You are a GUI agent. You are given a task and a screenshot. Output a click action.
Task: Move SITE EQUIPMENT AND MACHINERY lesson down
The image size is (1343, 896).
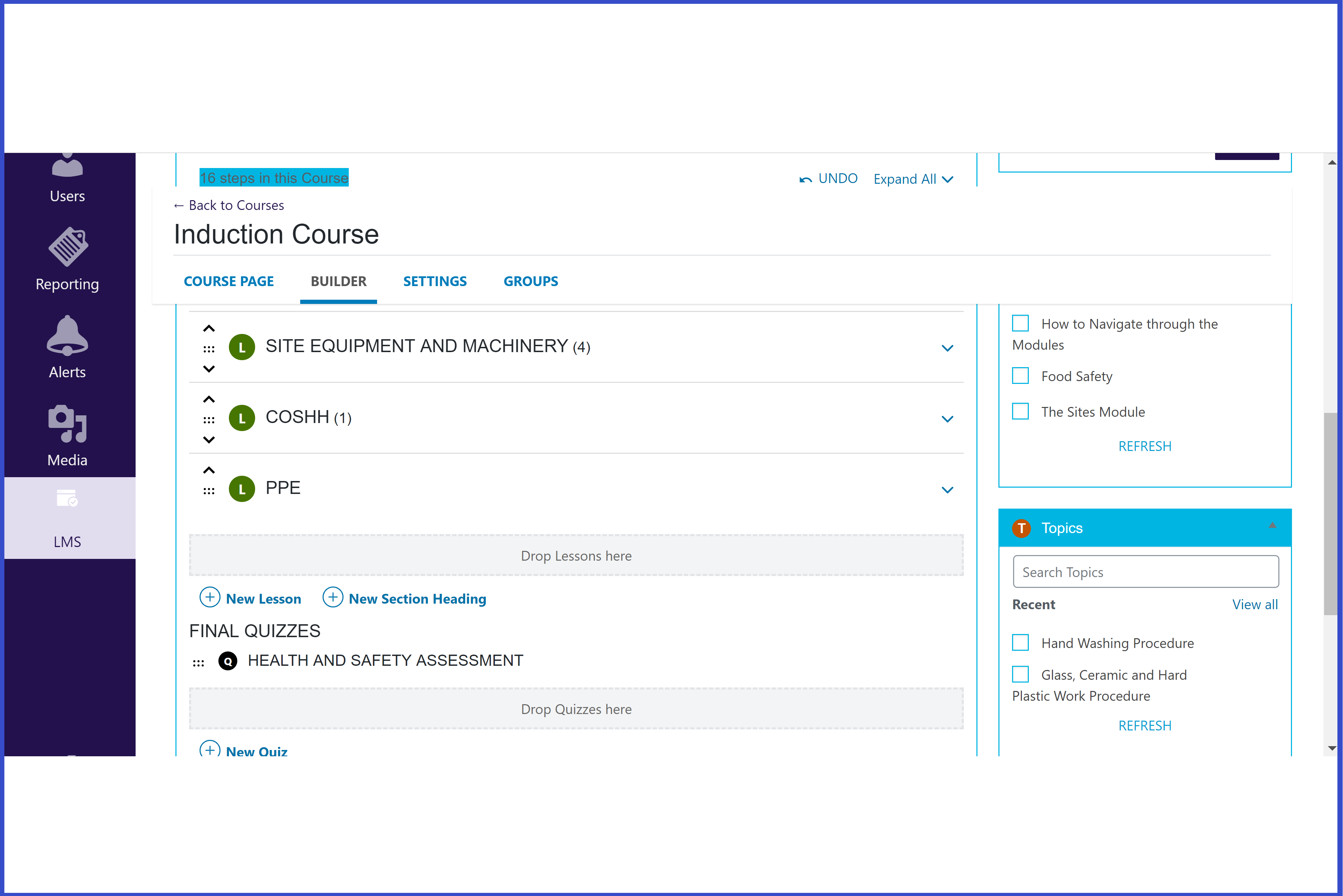point(209,369)
